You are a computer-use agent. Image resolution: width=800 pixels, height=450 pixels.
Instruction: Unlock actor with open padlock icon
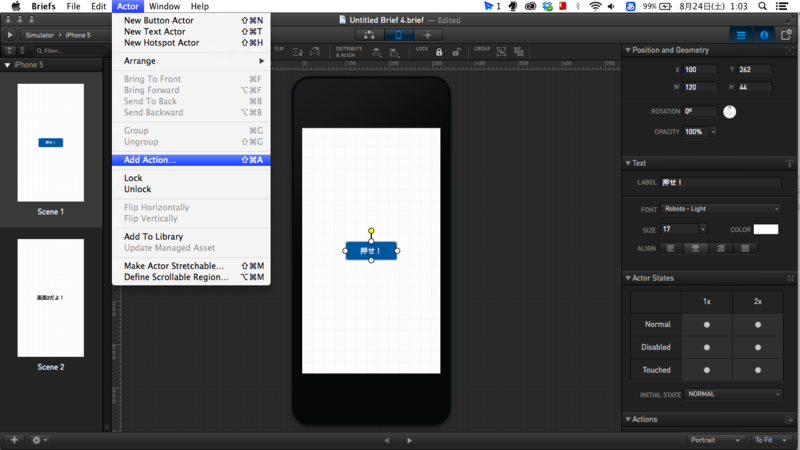point(457,52)
